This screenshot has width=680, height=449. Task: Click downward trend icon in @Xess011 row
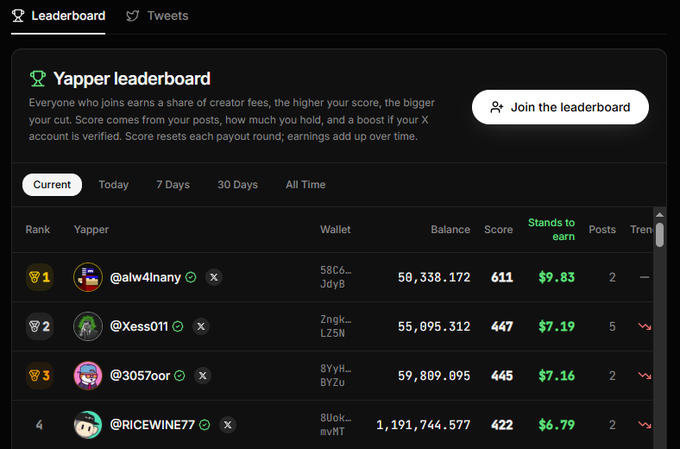[644, 326]
